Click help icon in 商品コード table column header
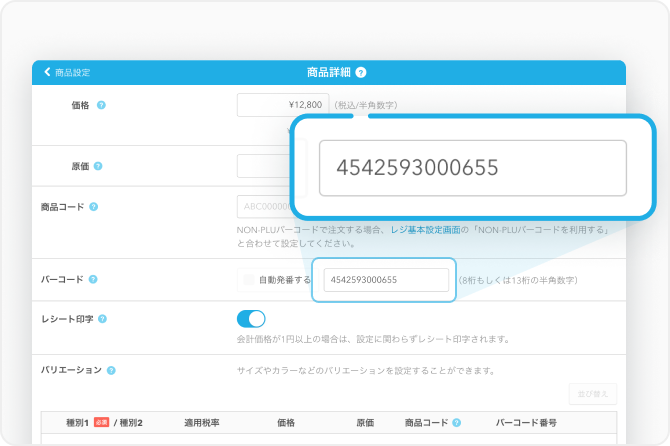The width and height of the screenshot is (670, 446). pyautogui.click(x=456, y=423)
